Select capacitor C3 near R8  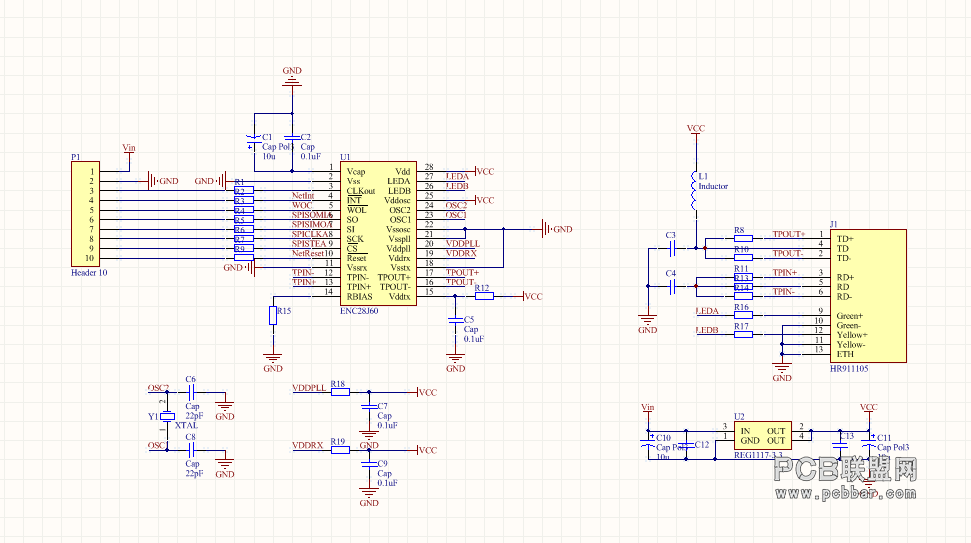tap(672, 248)
